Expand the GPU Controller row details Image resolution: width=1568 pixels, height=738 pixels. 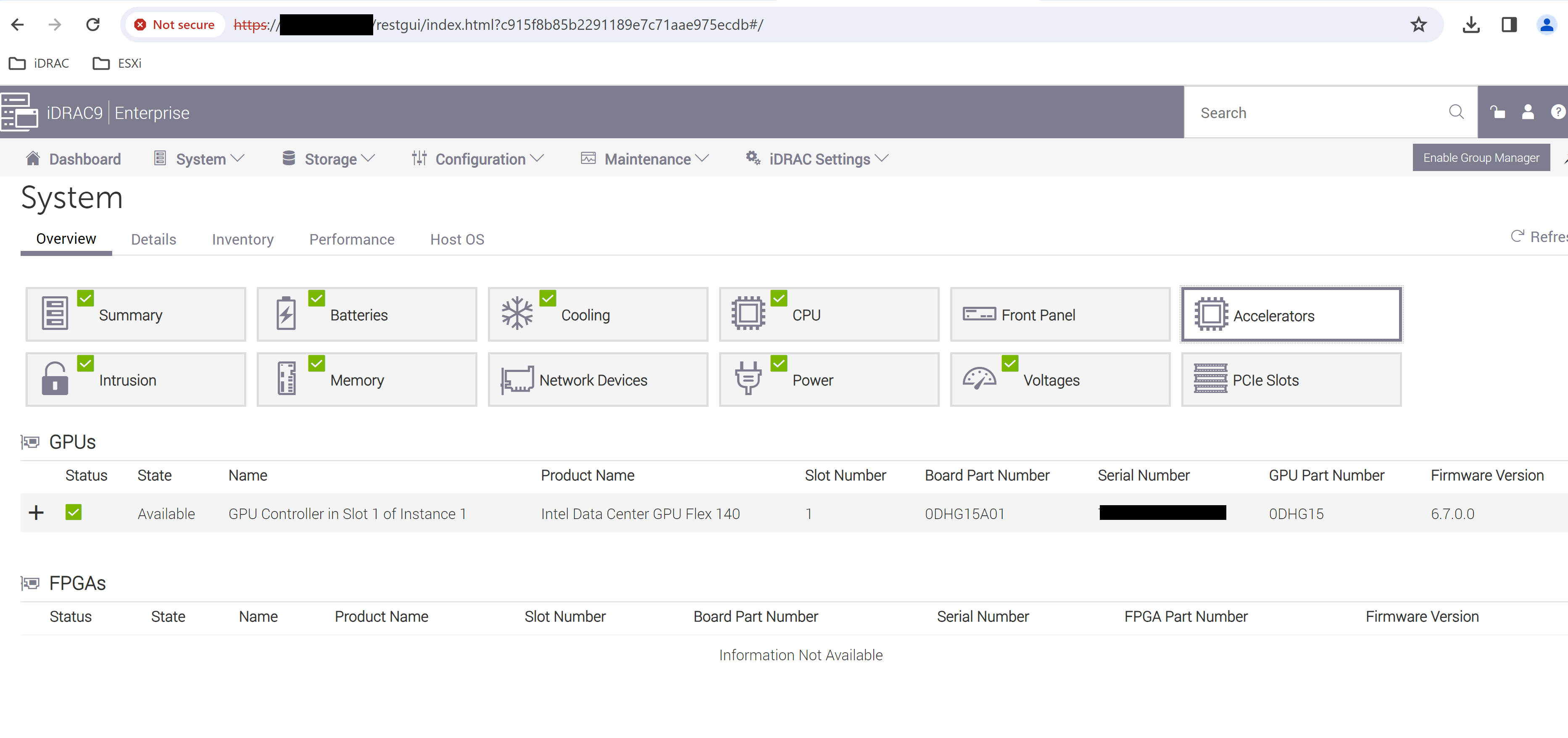pyautogui.click(x=36, y=513)
